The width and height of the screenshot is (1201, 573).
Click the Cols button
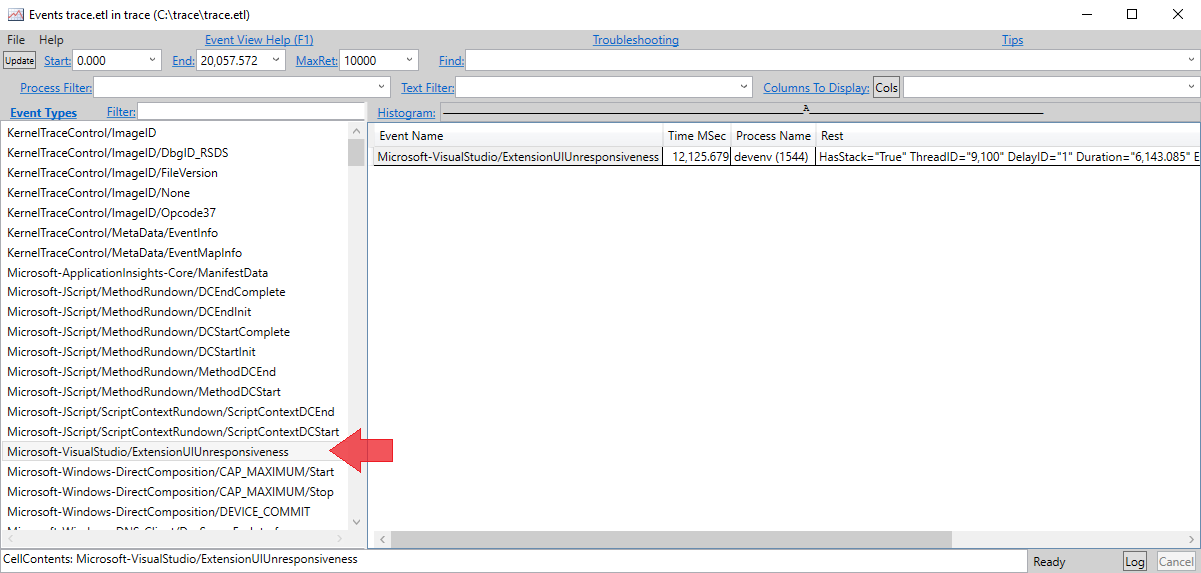coord(887,87)
